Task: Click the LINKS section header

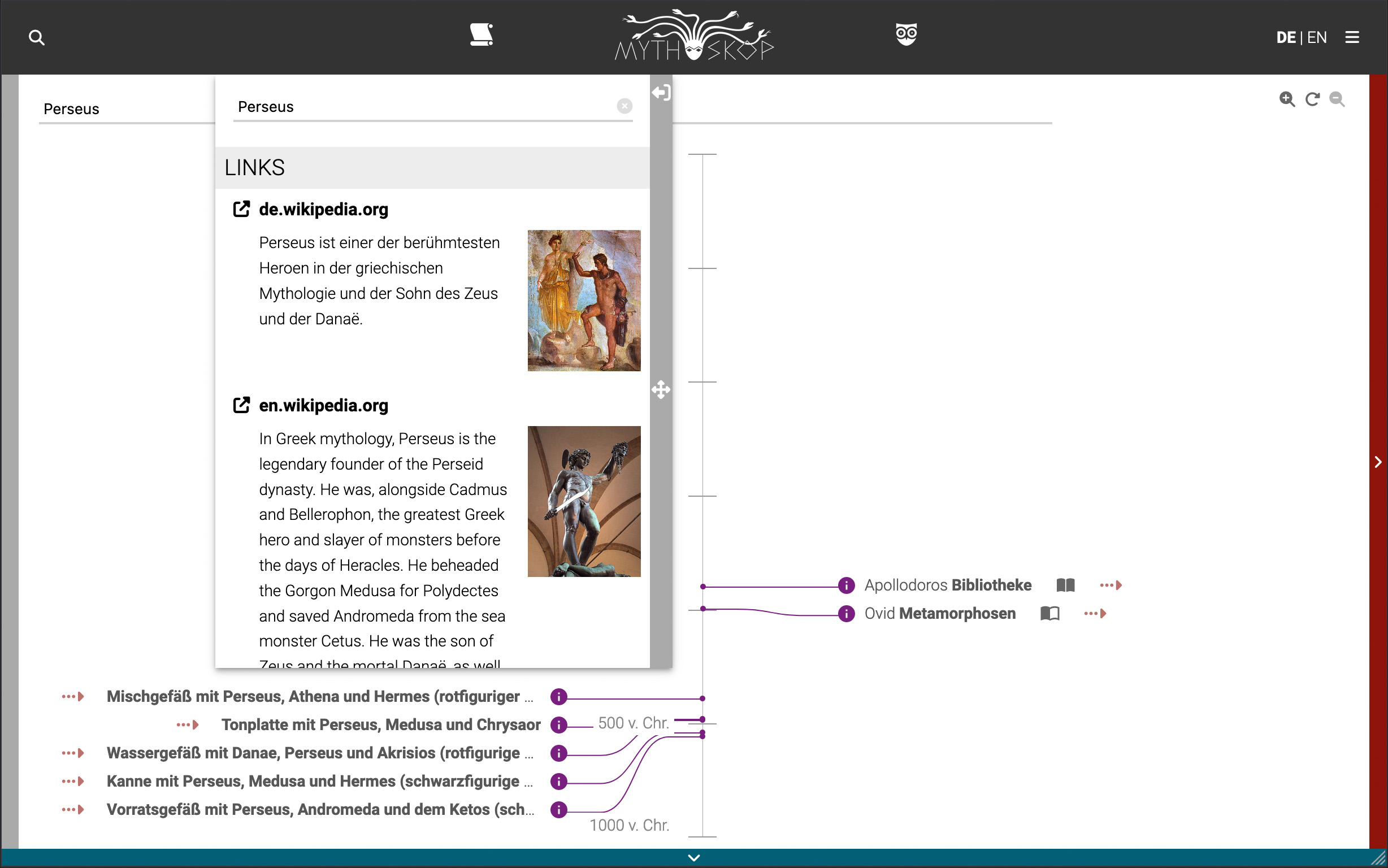Action: 432,168
